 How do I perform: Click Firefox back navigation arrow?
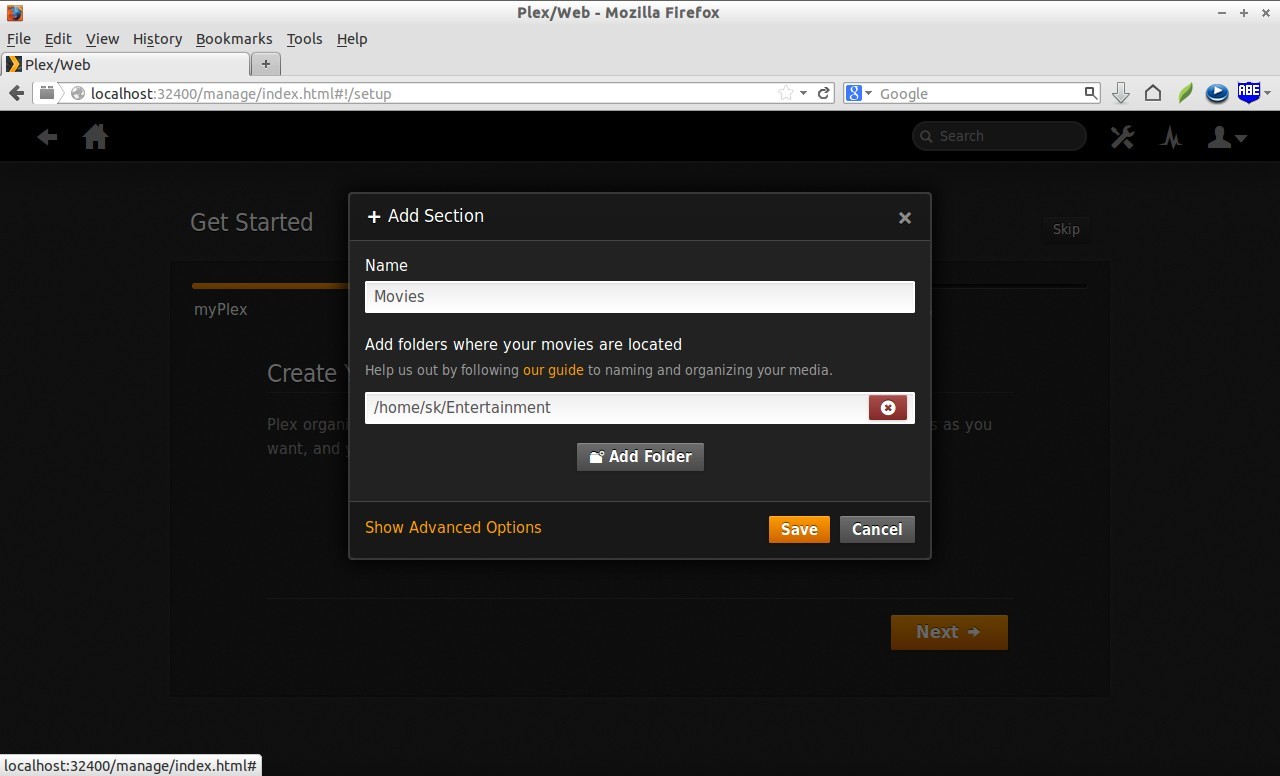point(16,93)
